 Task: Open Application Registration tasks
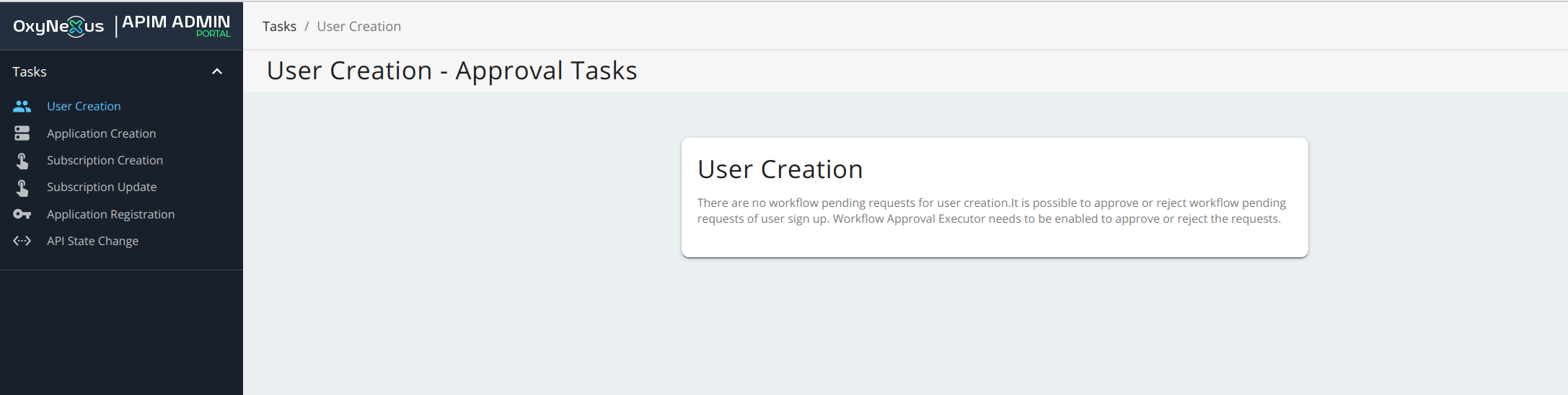point(110,214)
